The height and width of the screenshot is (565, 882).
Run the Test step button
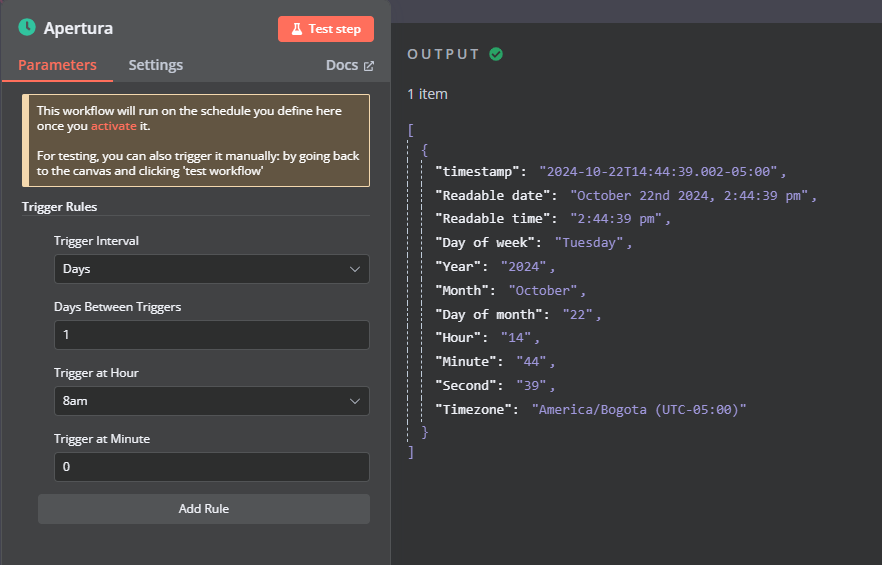coord(325,29)
